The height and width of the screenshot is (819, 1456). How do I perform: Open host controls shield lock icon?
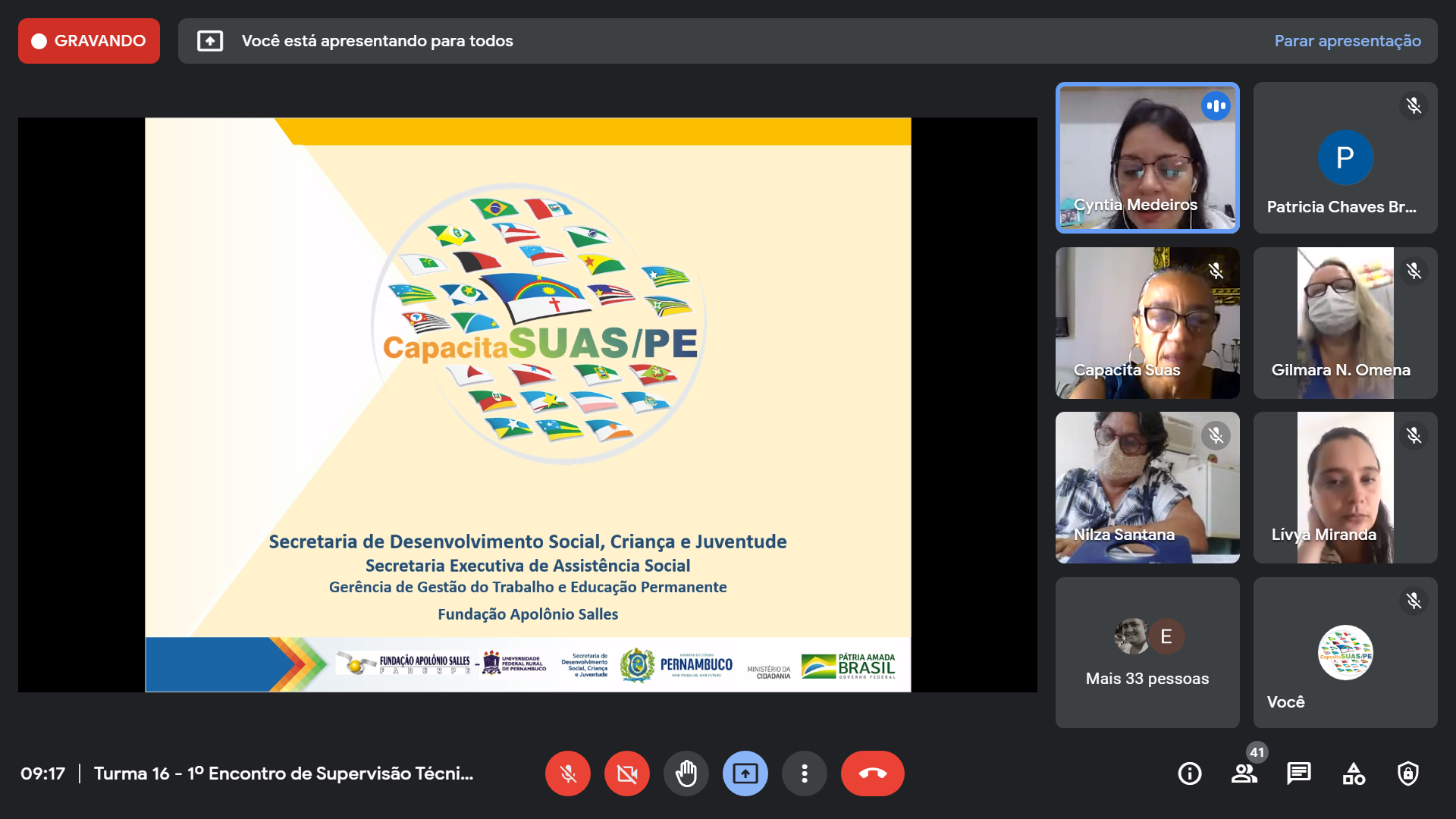click(1407, 773)
